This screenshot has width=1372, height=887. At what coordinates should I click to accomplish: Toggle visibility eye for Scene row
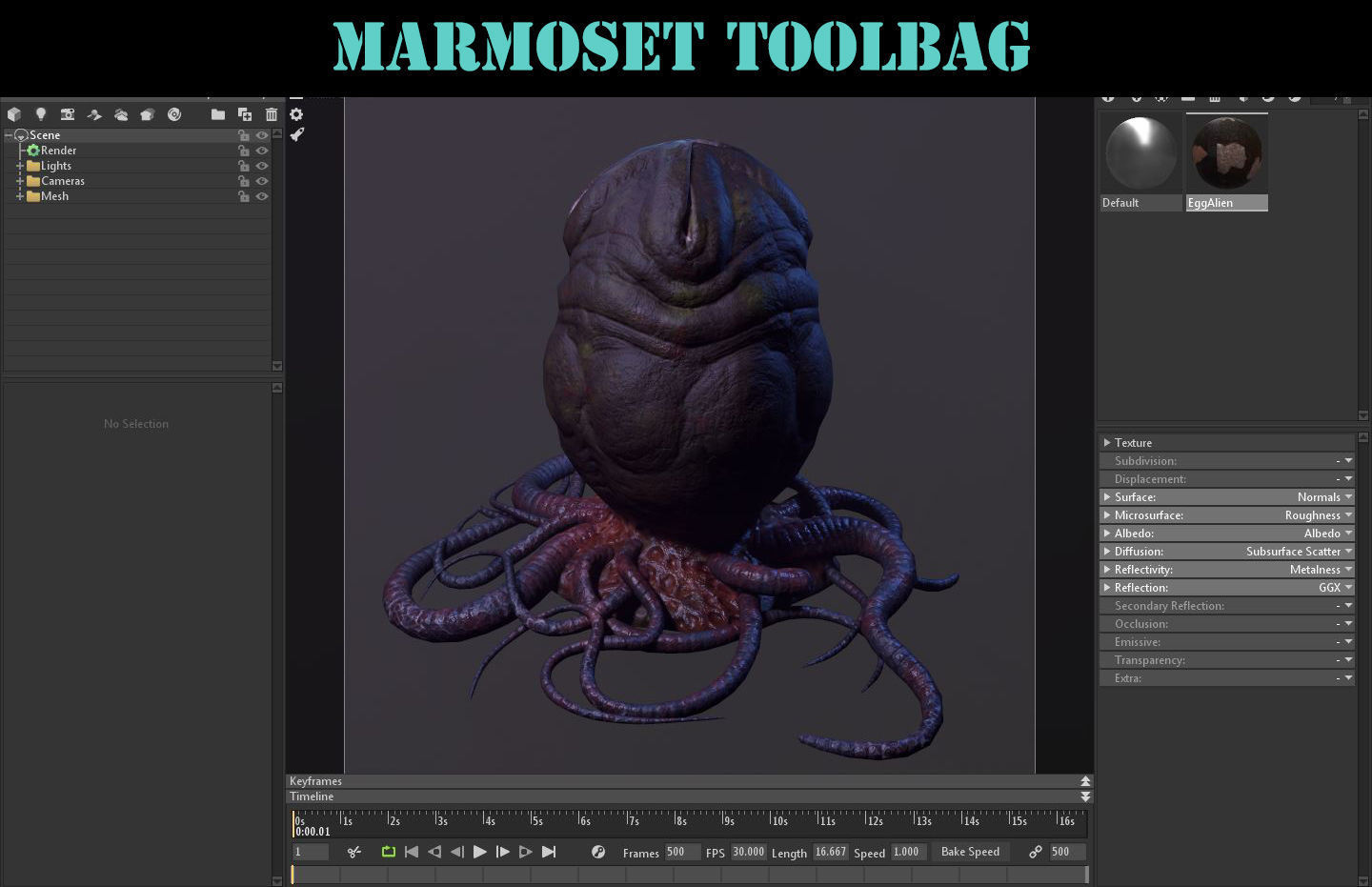(x=262, y=135)
